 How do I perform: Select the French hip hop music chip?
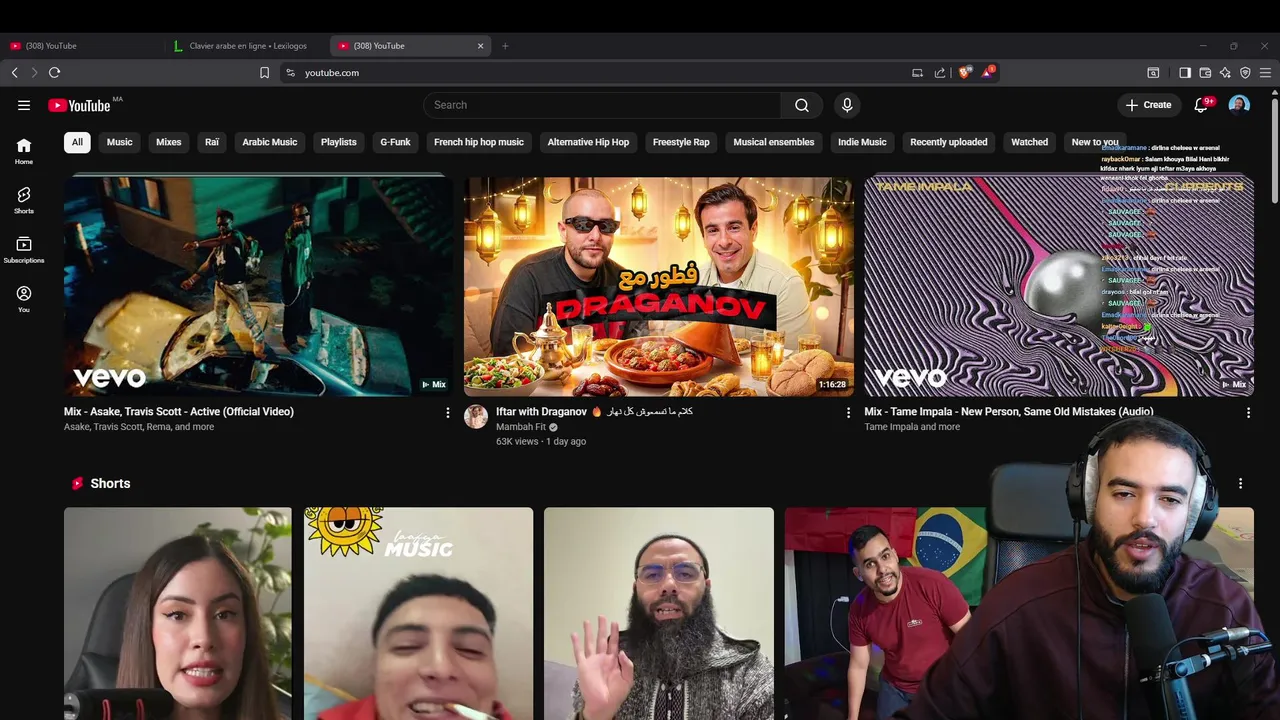(479, 142)
